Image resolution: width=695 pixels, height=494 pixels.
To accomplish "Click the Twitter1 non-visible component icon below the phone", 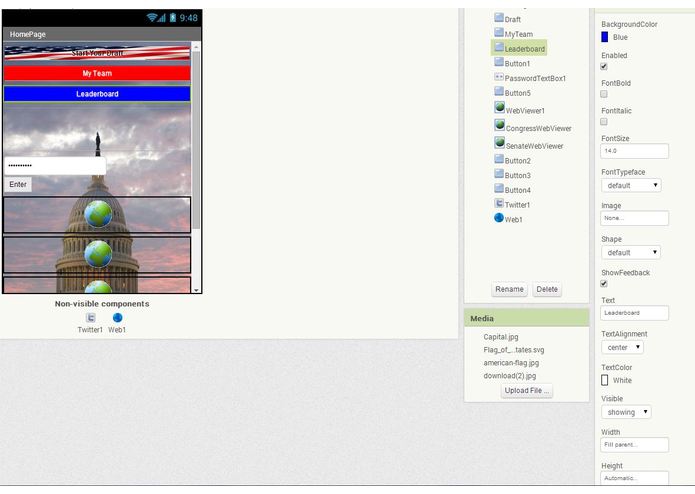I will [90, 318].
